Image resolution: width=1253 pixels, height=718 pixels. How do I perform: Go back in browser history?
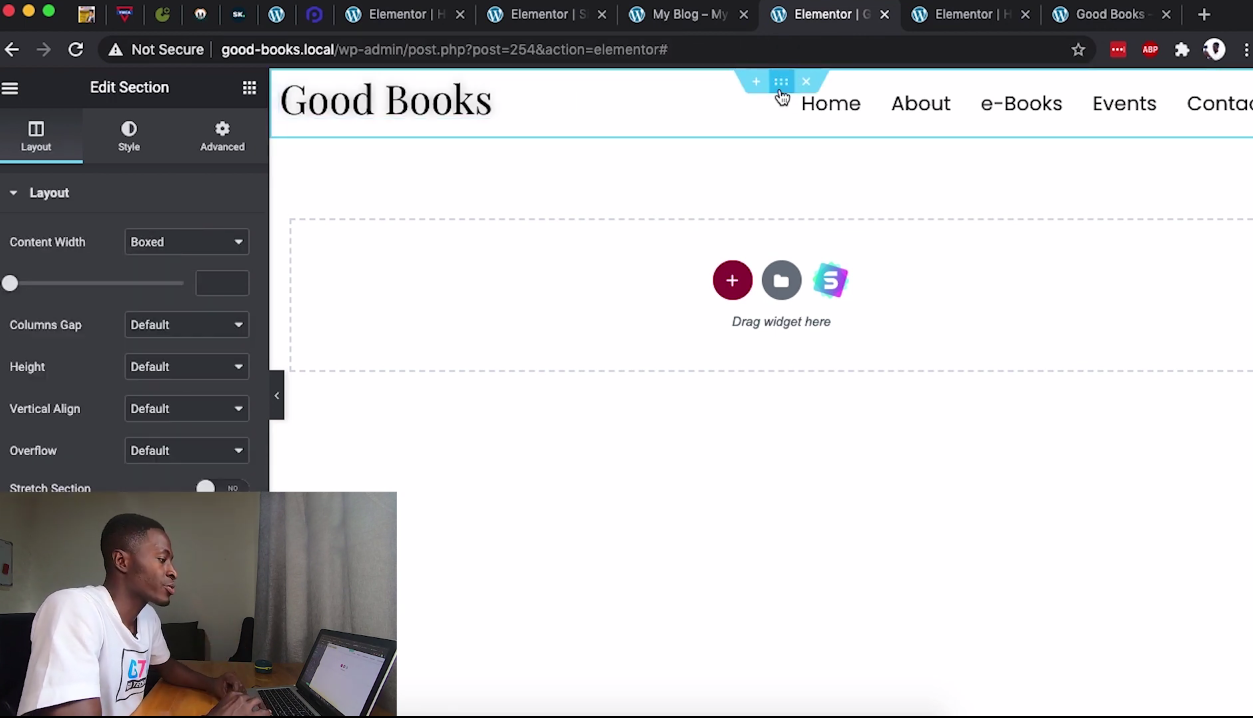click(x=12, y=50)
